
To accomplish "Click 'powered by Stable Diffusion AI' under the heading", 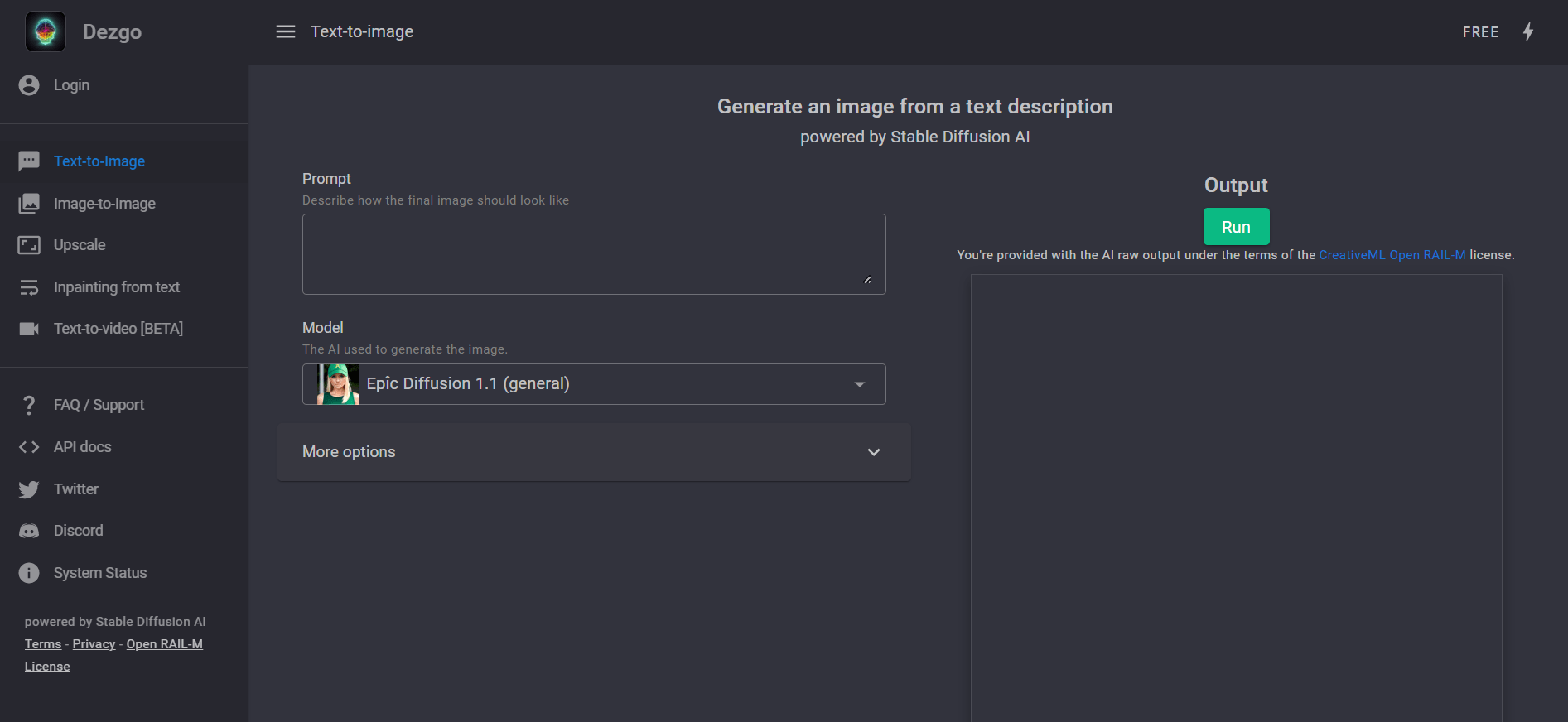I will (914, 137).
